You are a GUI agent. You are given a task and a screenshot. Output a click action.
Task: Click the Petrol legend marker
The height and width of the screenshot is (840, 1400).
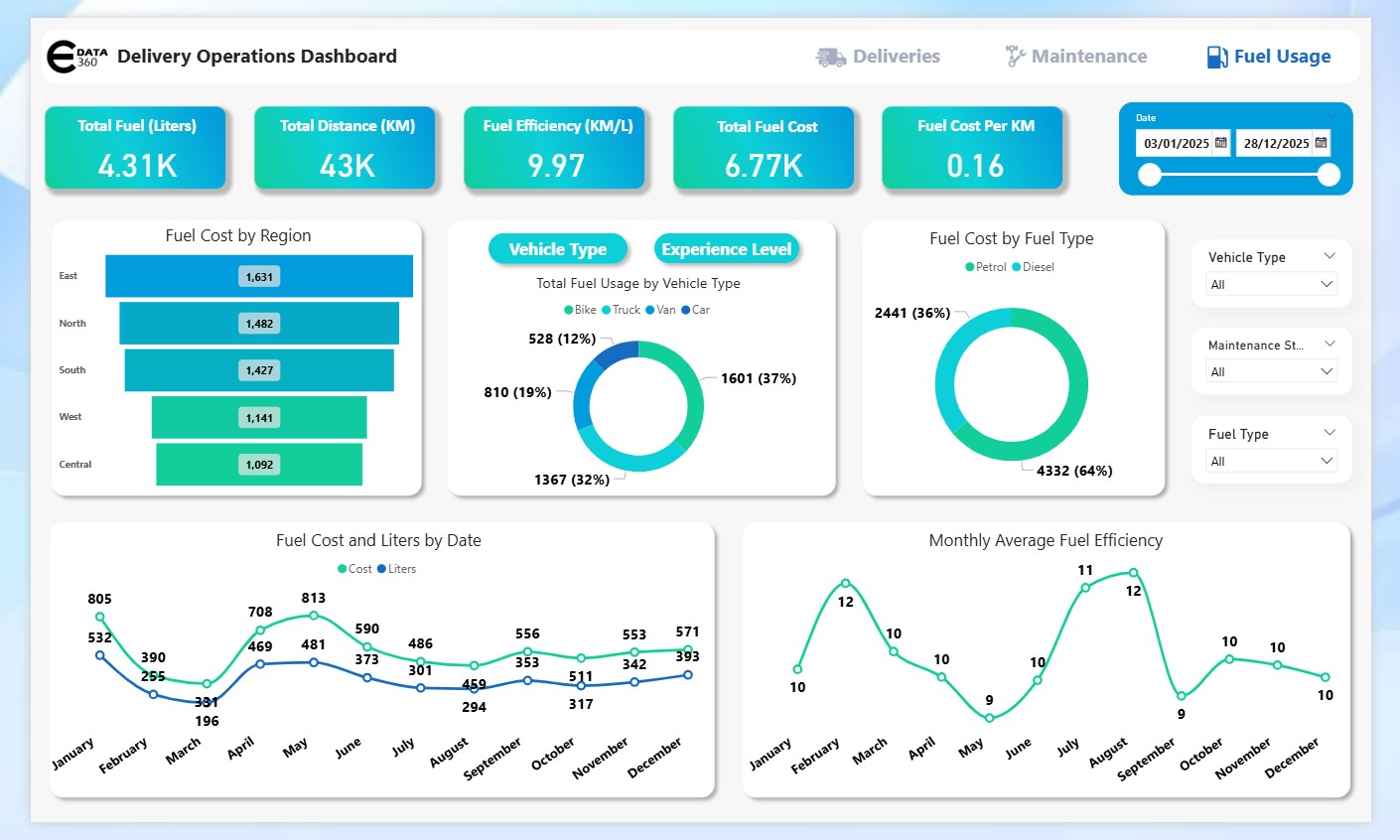point(970,267)
